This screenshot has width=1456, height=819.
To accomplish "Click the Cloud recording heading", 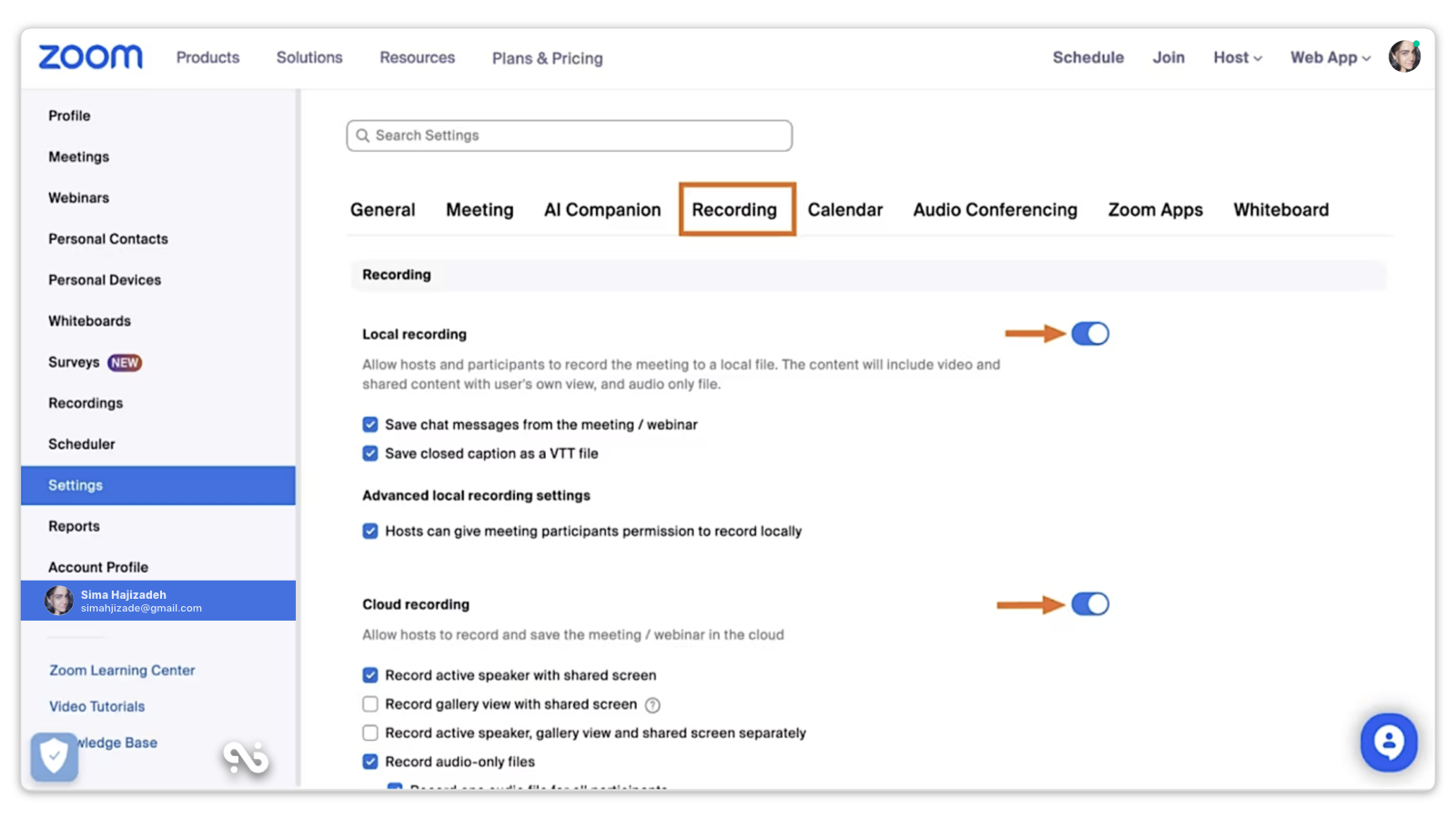I will 416,604.
